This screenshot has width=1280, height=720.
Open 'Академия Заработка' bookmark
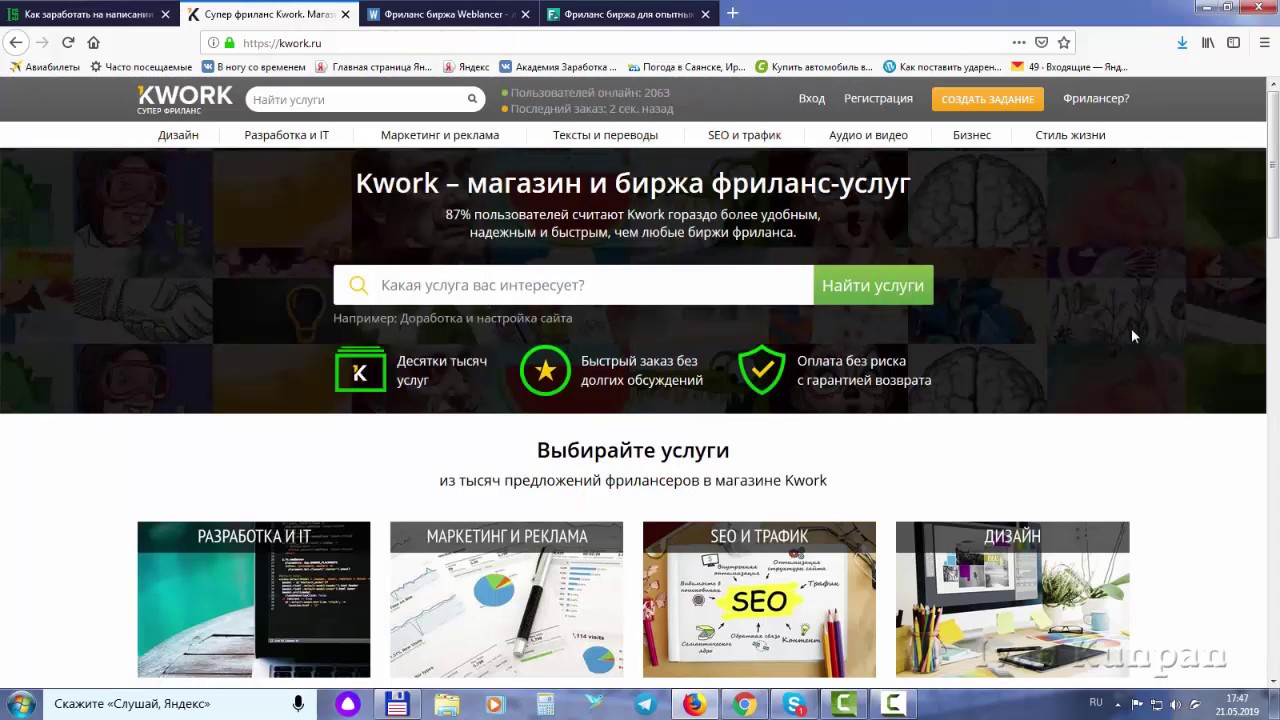pos(558,67)
